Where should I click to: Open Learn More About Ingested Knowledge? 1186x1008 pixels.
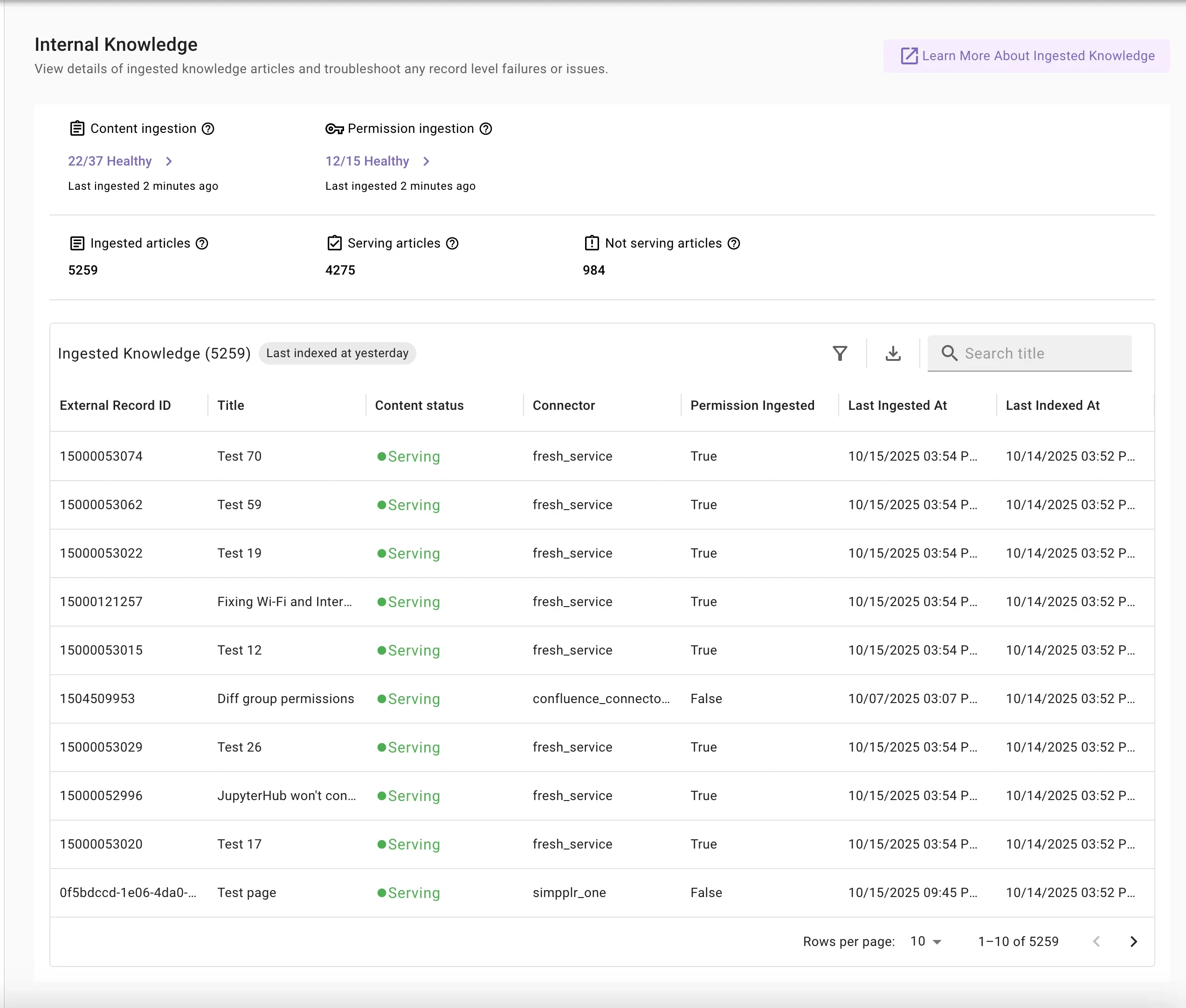pos(1027,56)
